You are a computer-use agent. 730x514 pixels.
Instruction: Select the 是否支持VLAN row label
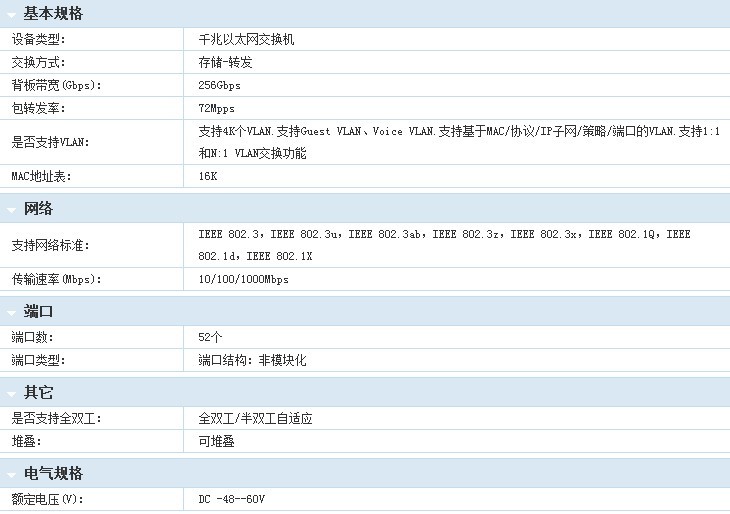(50, 142)
